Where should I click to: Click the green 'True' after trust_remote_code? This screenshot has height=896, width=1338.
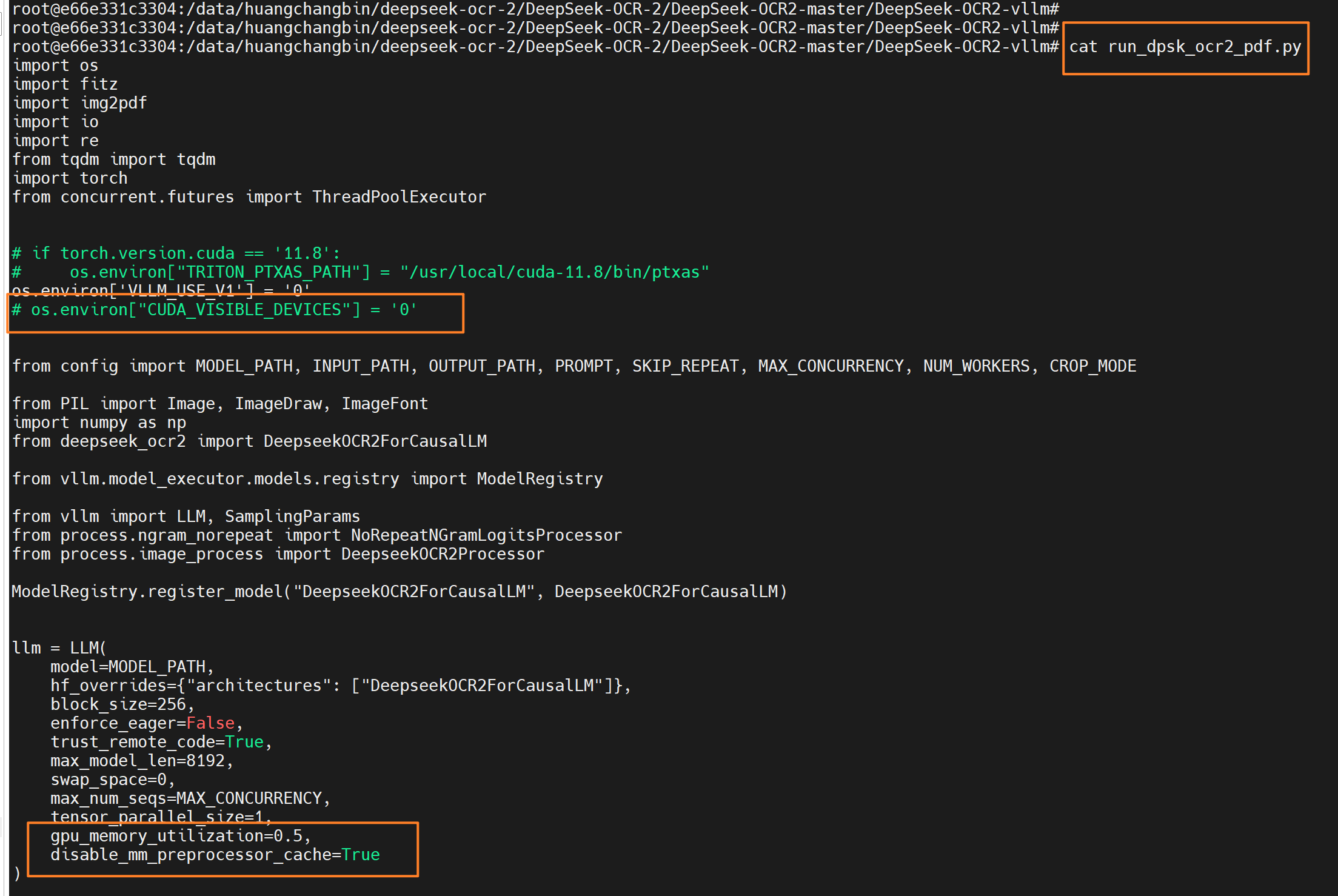pos(244,742)
